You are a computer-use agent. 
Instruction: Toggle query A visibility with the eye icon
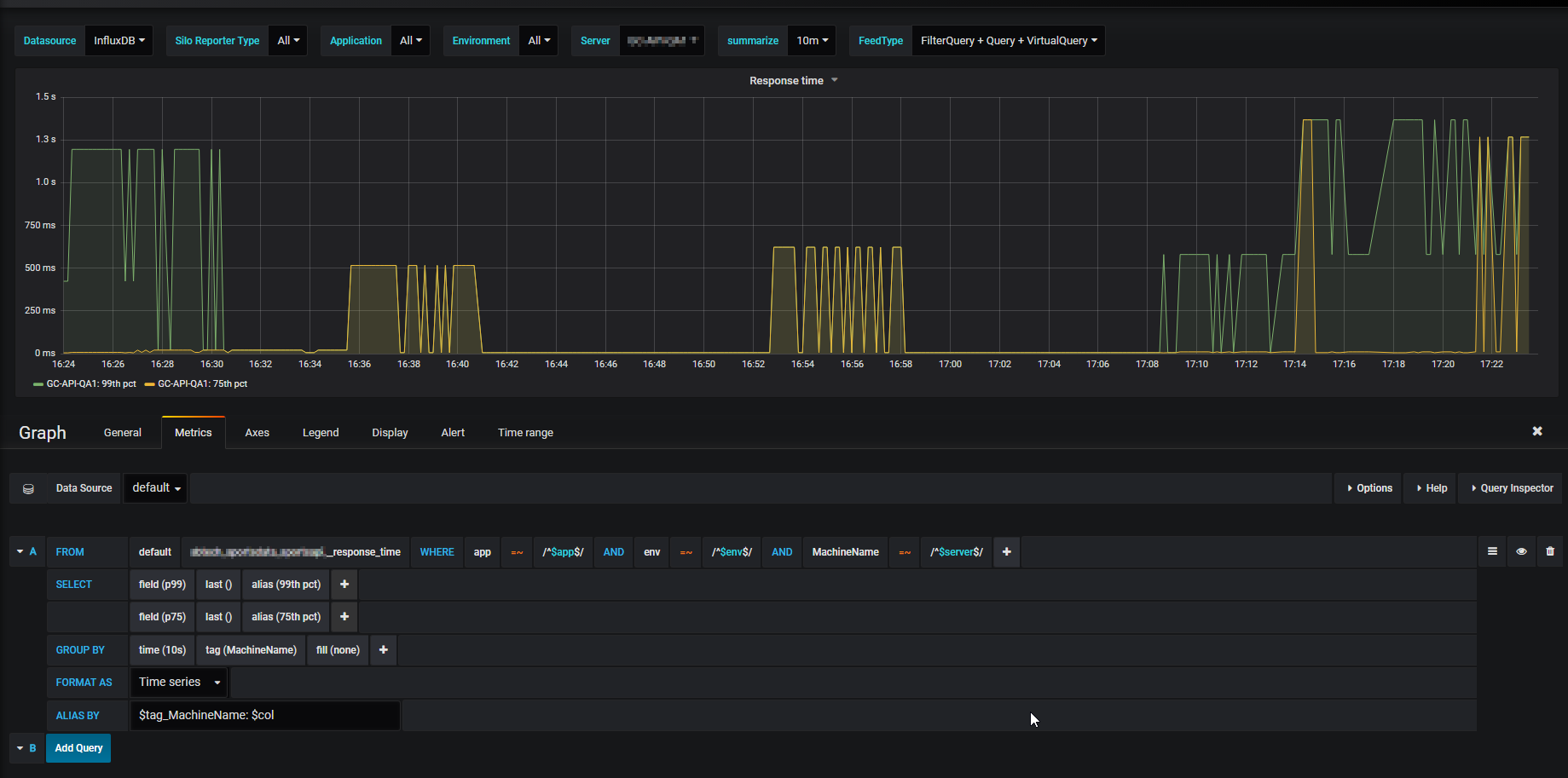coord(1521,551)
